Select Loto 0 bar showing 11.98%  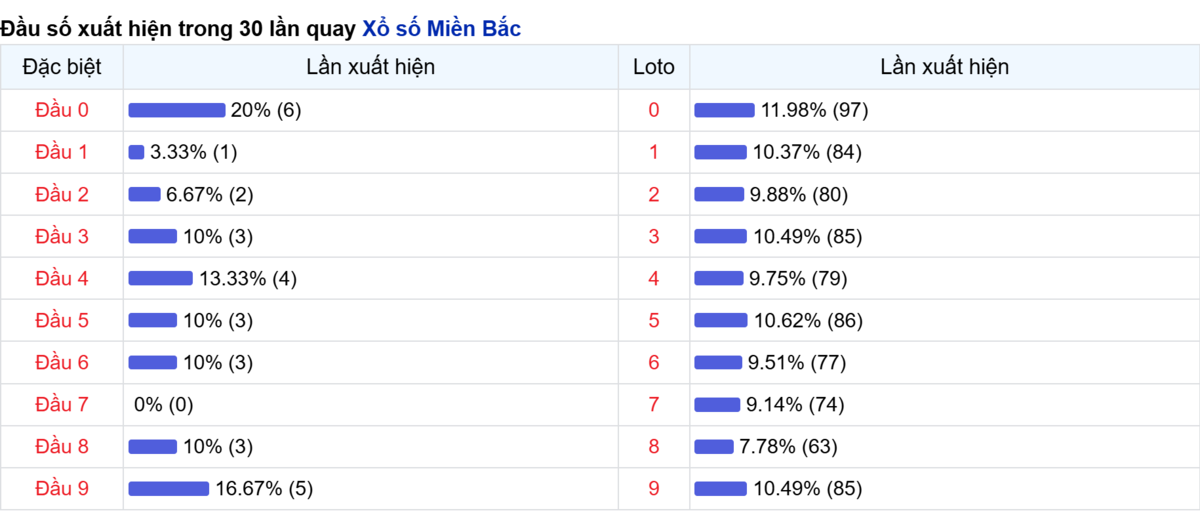(724, 110)
